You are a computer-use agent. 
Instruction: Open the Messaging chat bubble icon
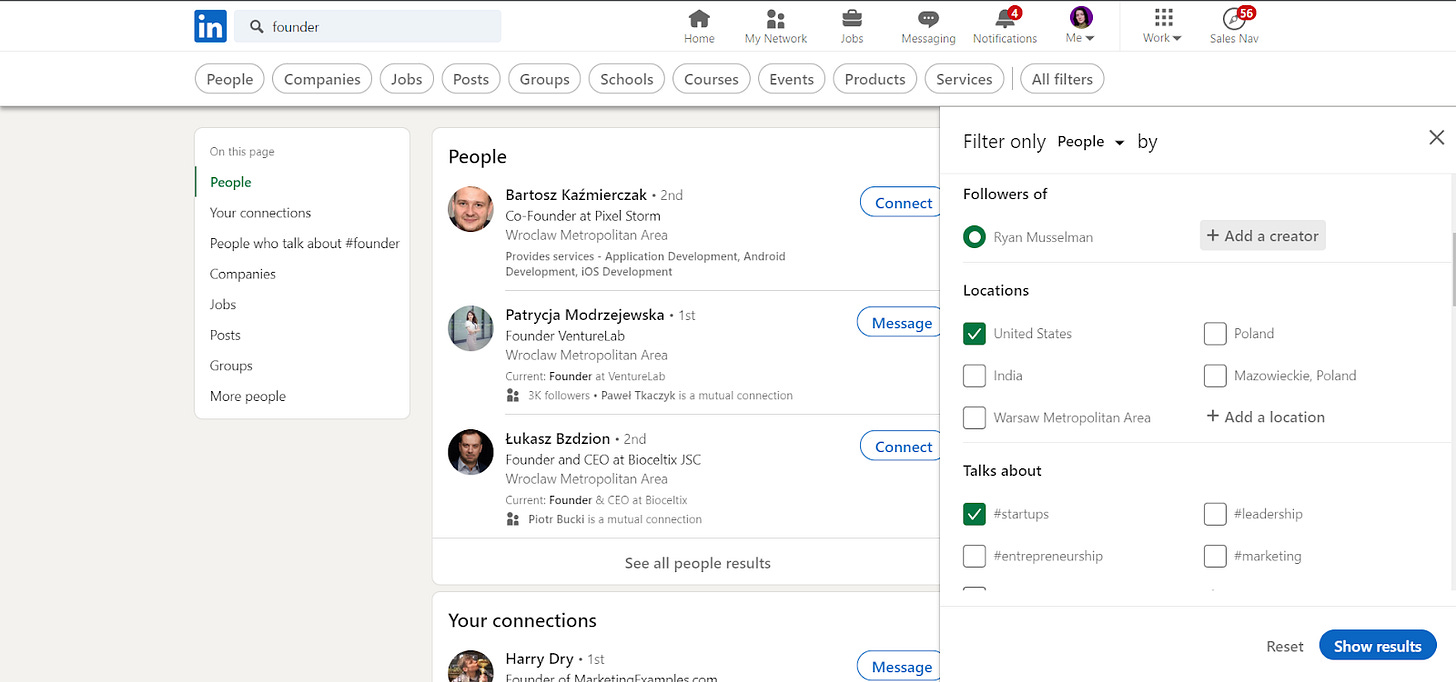pos(928,19)
